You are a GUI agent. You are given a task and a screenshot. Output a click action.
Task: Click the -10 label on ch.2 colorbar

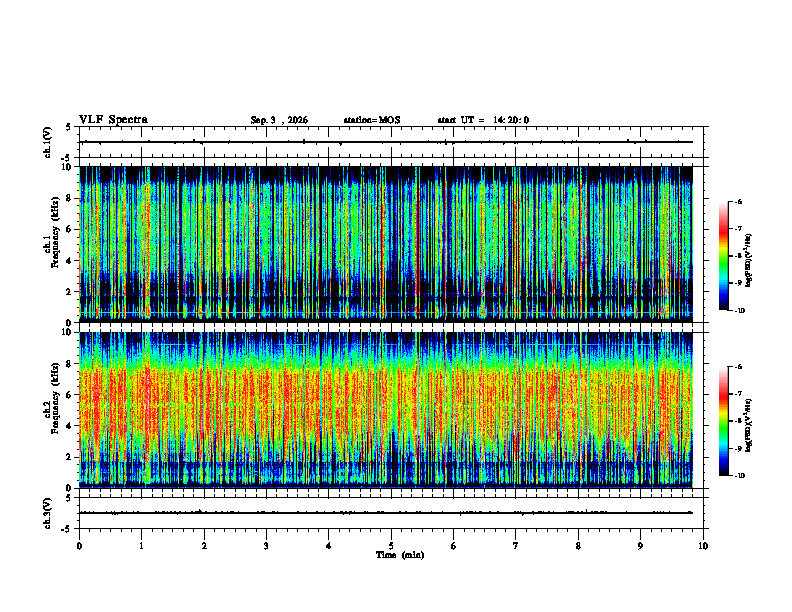(x=739, y=476)
